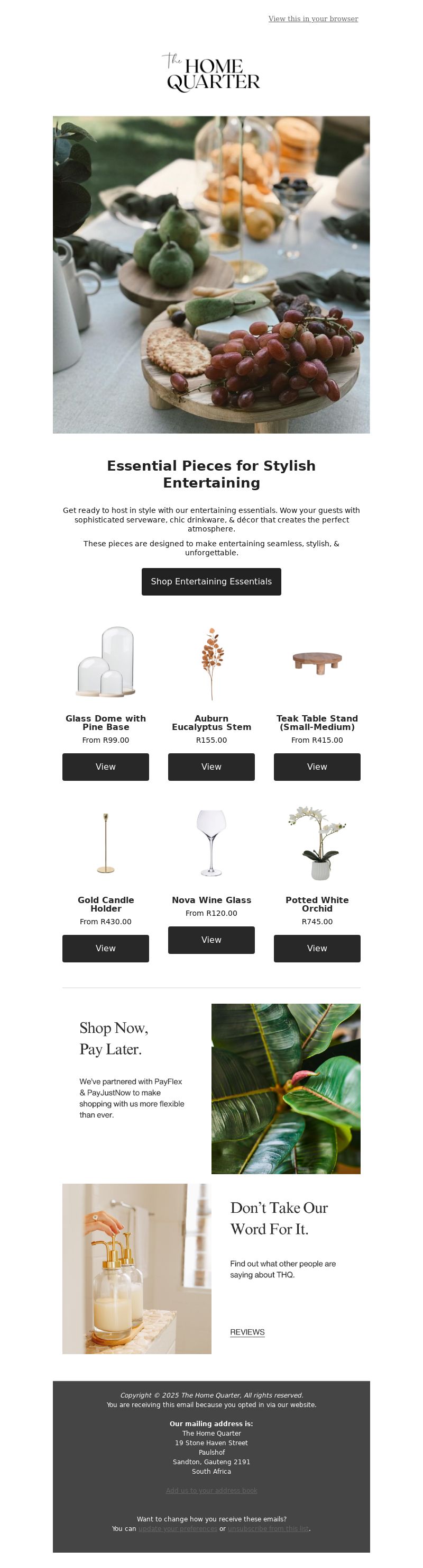The width and height of the screenshot is (423, 1568).
Task: Click Shop Entertaining Essentials button
Action: pos(212,581)
